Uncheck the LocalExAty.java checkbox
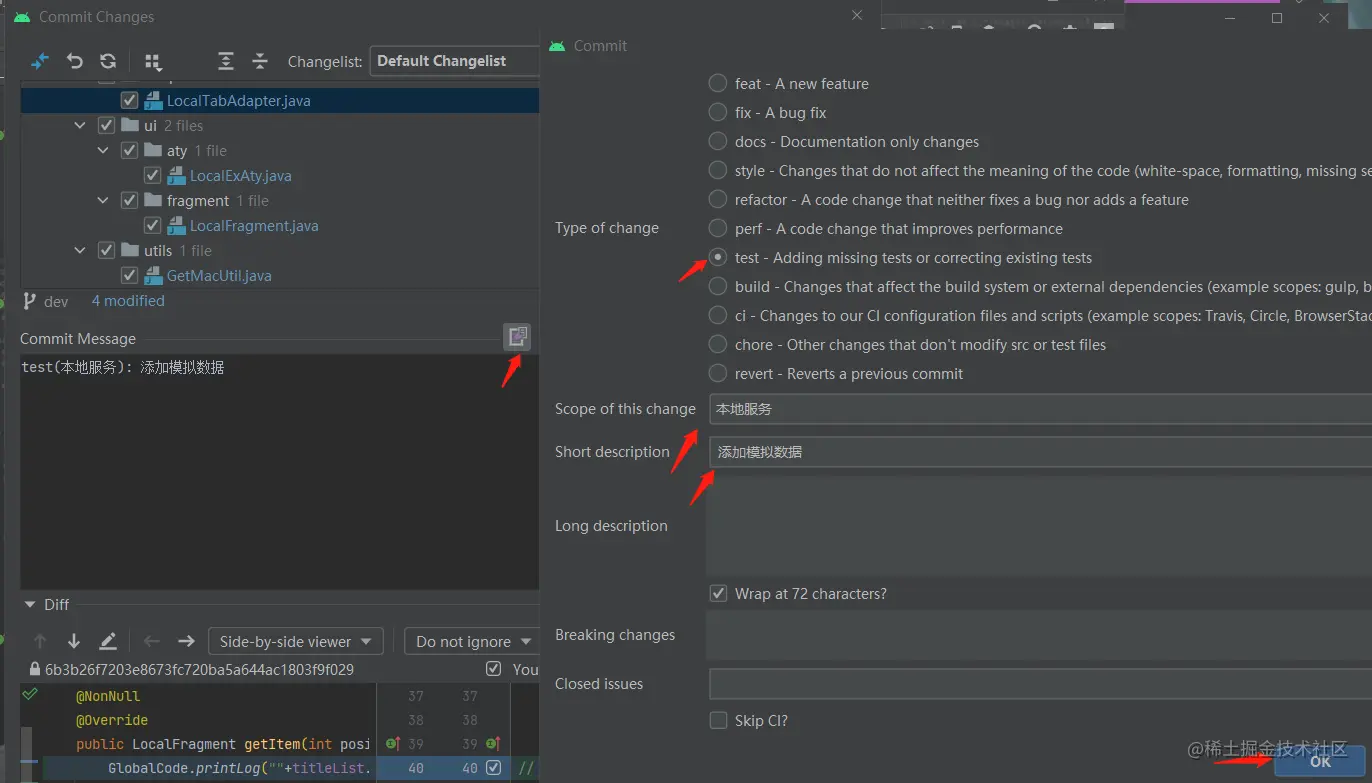The width and height of the screenshot is (1372, 783). 152,176
